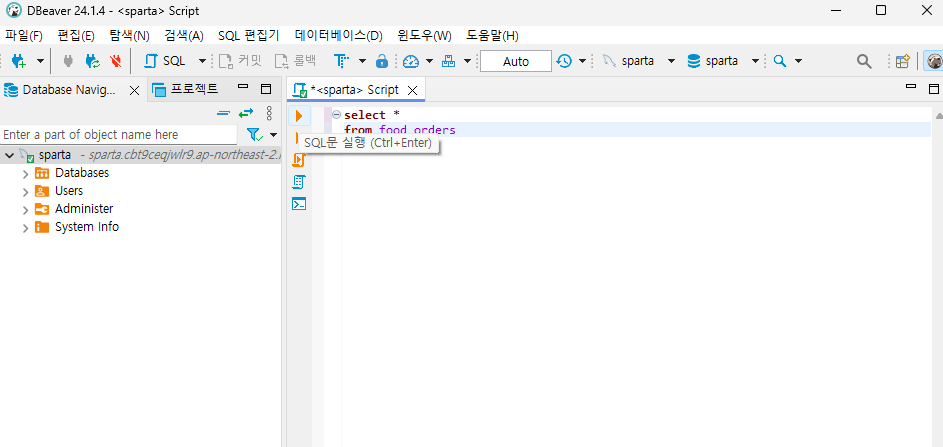The image size is (943, 447).
Task: Open the 윈도우(W) menu
Action: pyautogui.click(x=424, y=35)
